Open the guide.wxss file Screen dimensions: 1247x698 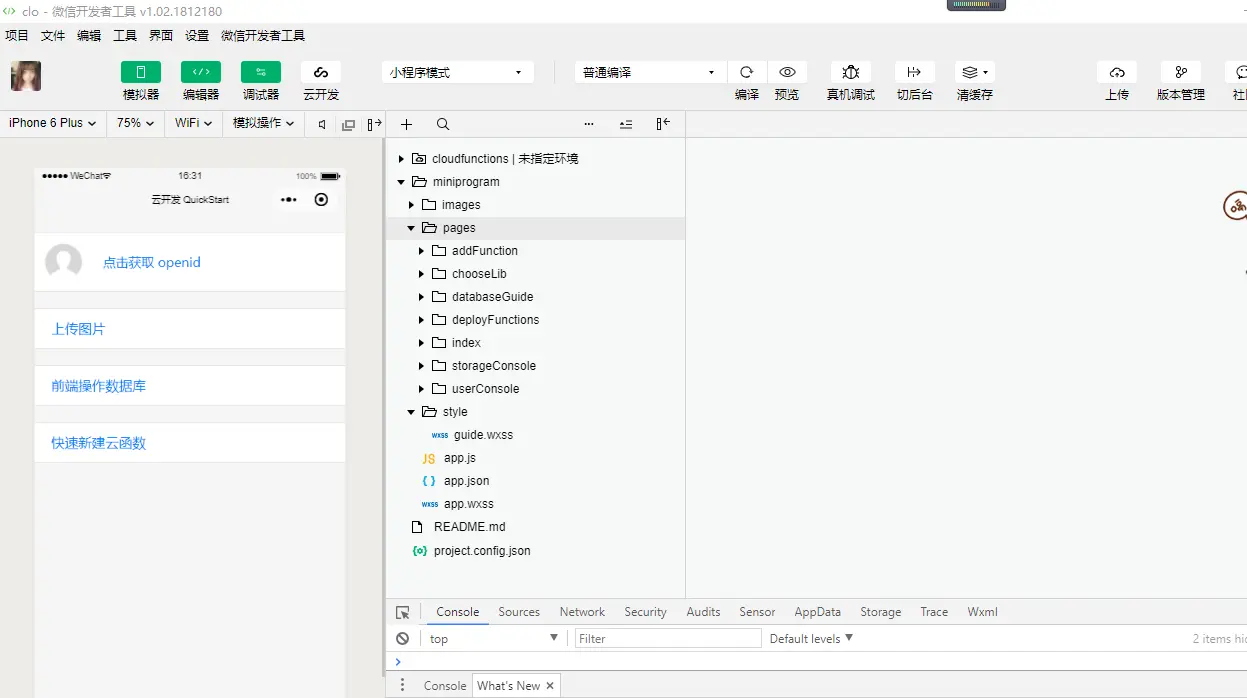(483, 435)
